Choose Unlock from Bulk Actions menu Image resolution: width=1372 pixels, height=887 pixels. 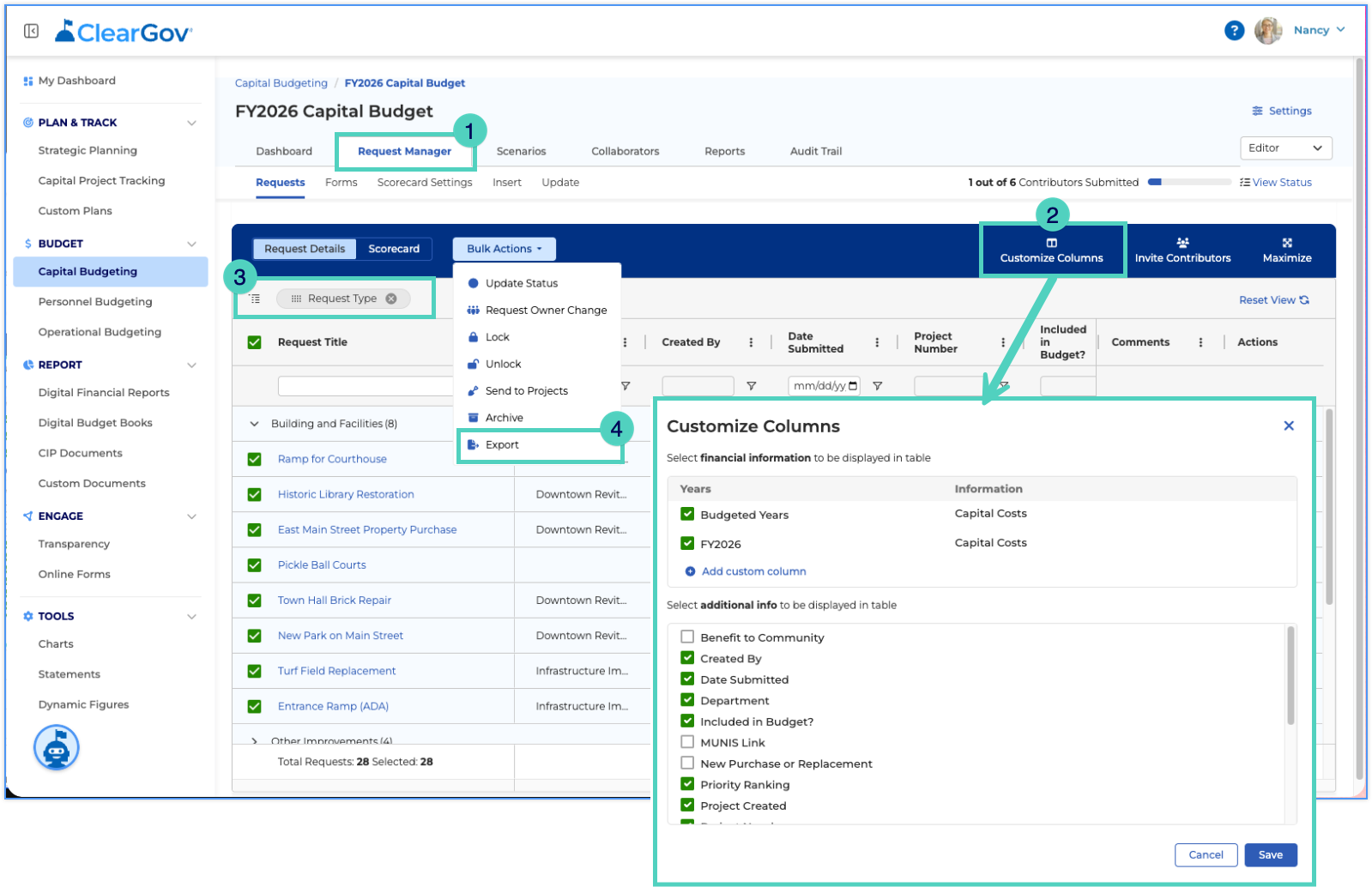504,364
